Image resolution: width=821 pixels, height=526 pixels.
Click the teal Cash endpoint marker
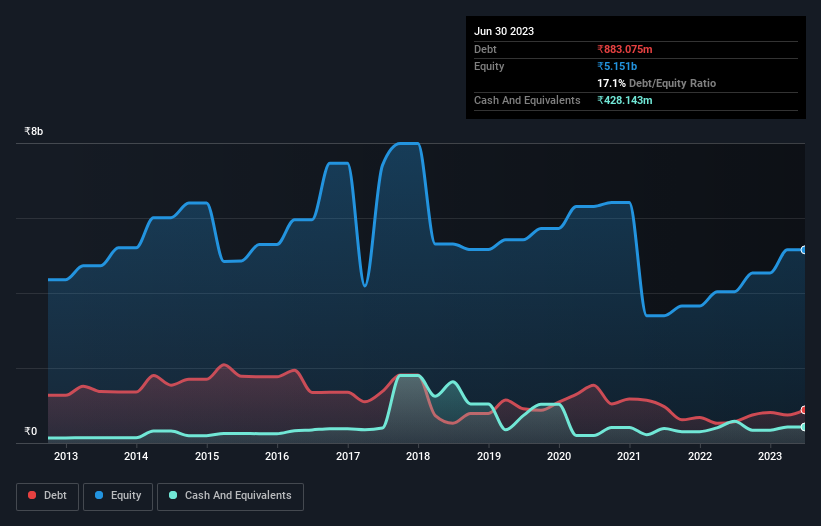pyautogui.click(x=804, y=427)
